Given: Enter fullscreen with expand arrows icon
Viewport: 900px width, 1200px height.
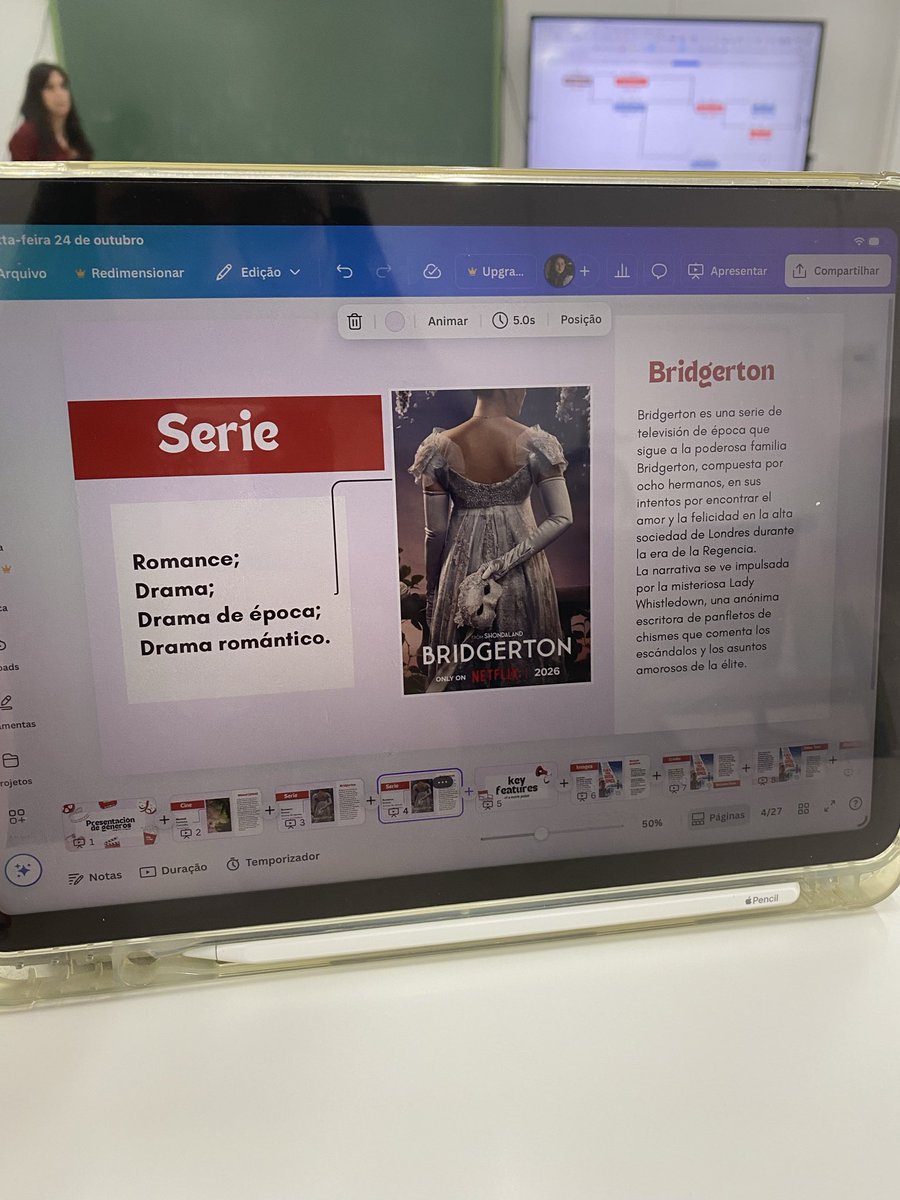Looking at the screenshot, I should point(829,806).
